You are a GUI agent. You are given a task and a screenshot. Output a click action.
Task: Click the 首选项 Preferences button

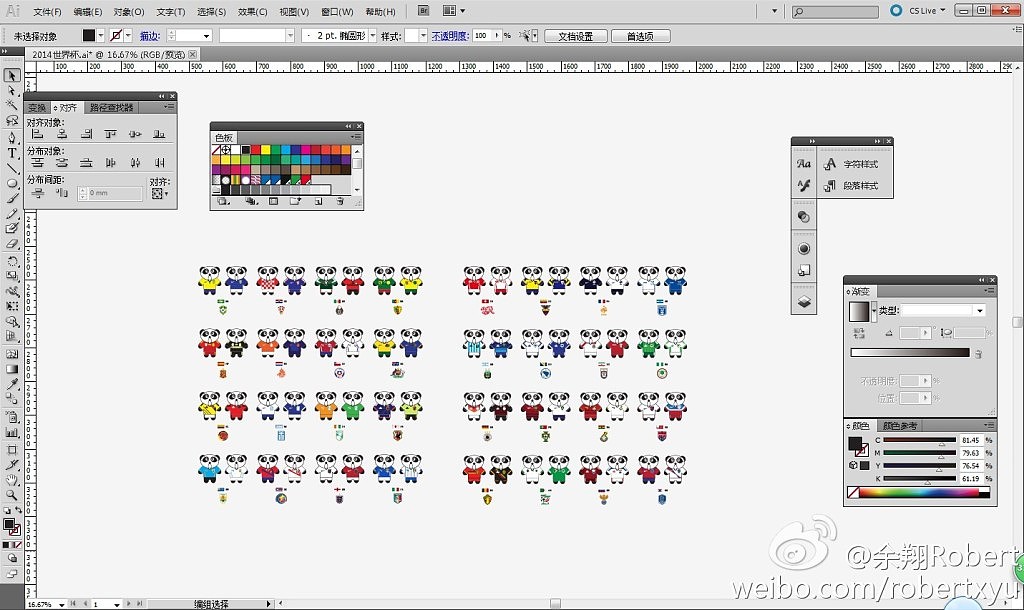click(x=640, y=36)
